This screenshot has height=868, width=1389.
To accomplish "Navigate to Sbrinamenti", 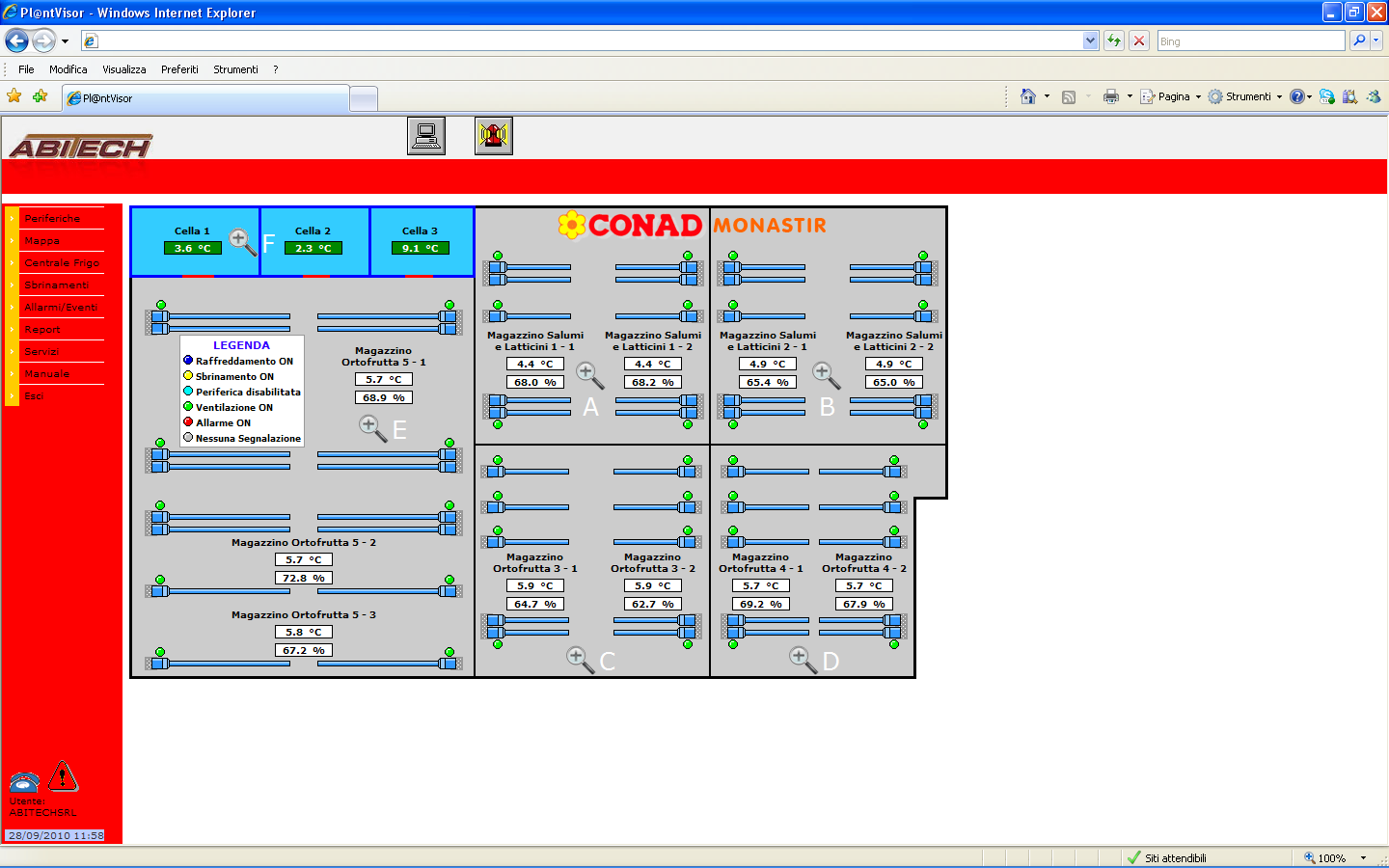I will (x=56, y=285).
